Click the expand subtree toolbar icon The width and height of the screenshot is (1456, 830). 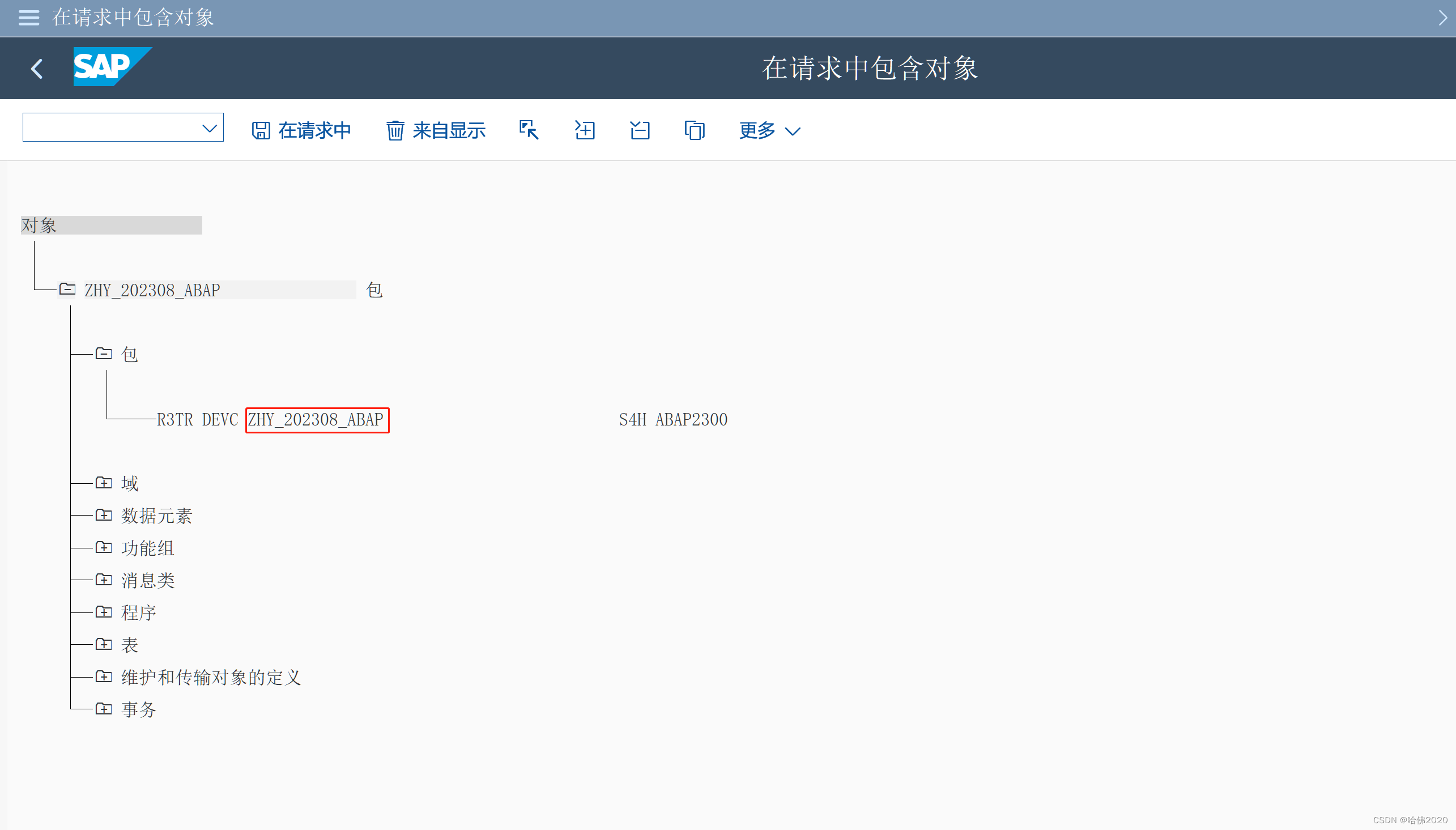pos(584,130)
